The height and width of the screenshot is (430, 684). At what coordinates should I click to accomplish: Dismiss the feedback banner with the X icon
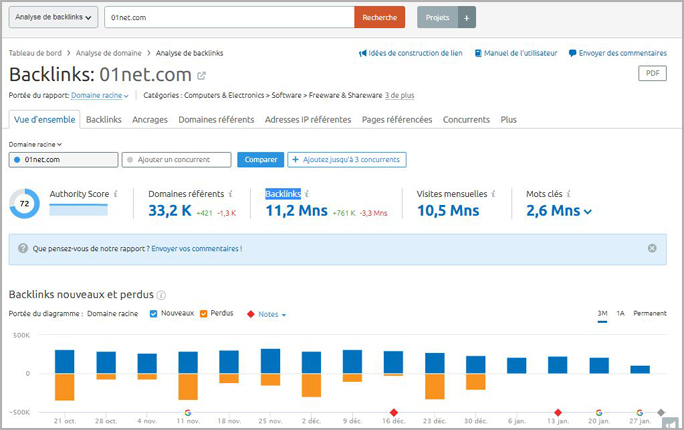click(x=652, y=248)
